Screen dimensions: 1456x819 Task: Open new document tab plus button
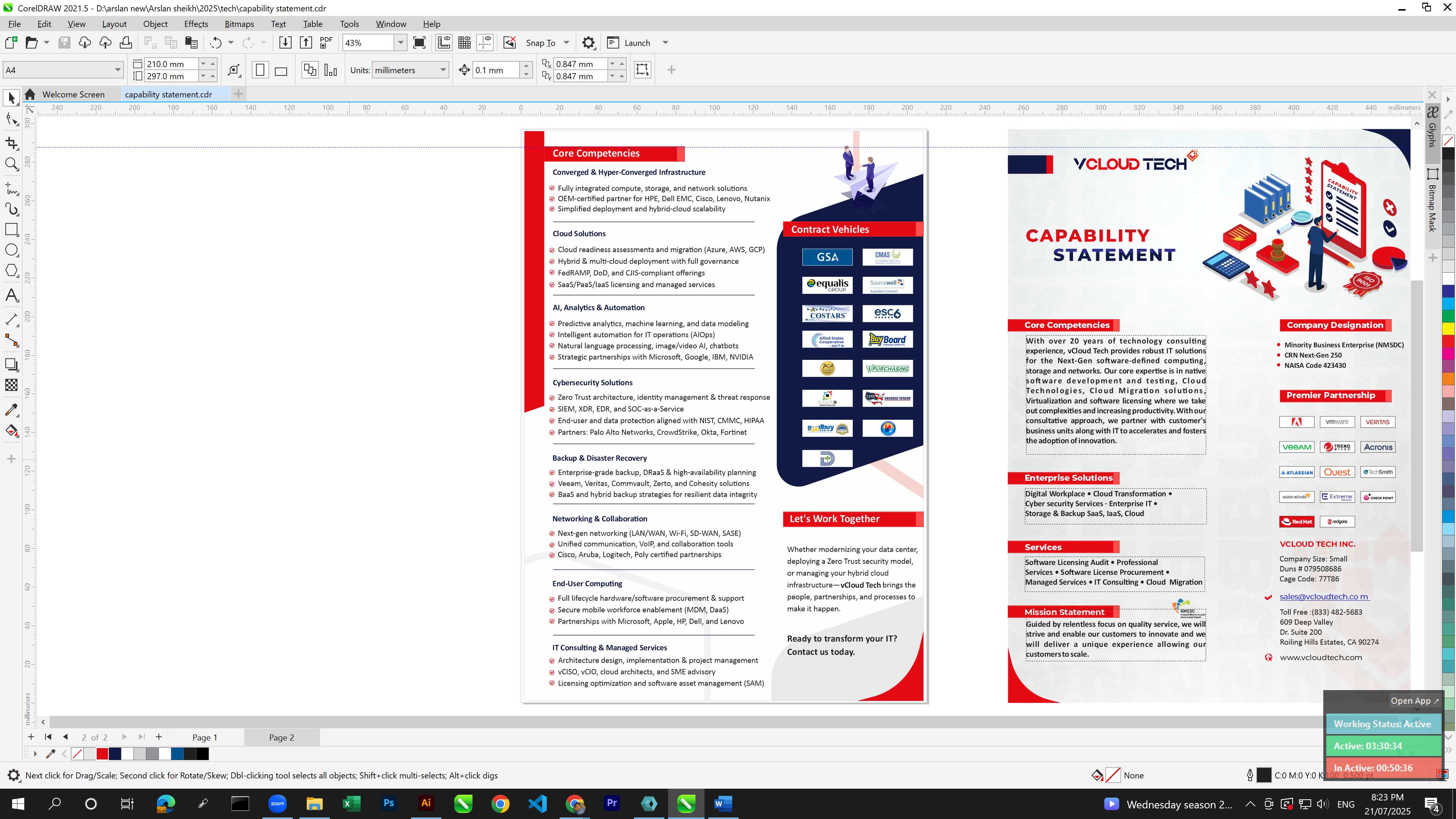tap(238, 94)
